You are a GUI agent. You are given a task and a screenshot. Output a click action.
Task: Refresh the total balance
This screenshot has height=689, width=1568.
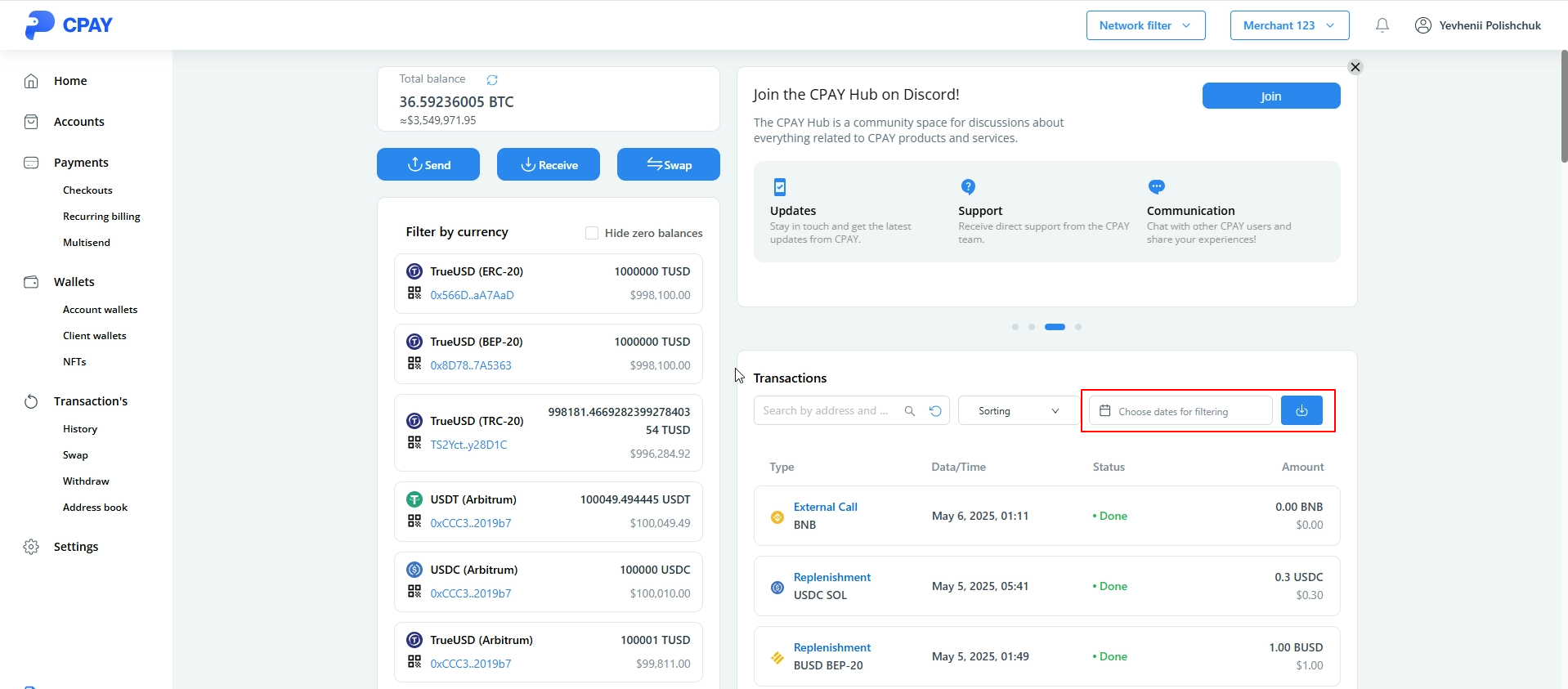click(x=492, y=80)
